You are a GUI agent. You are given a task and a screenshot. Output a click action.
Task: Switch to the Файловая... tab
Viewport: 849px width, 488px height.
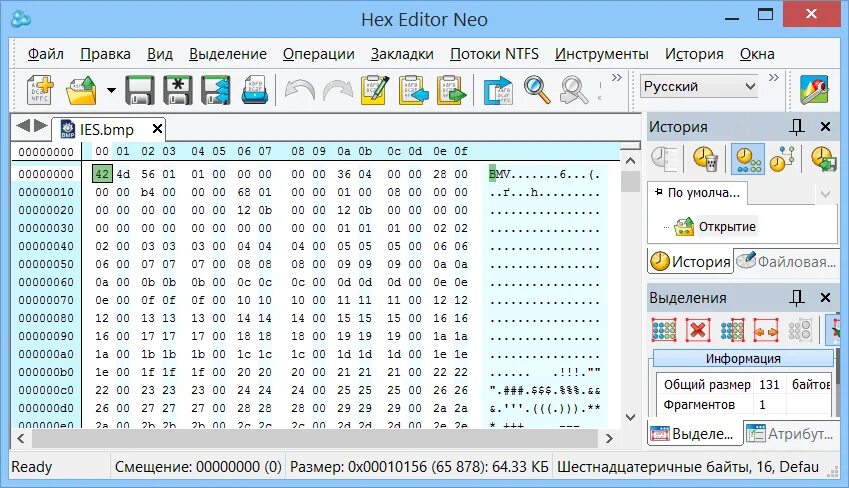tap(787, 262)
